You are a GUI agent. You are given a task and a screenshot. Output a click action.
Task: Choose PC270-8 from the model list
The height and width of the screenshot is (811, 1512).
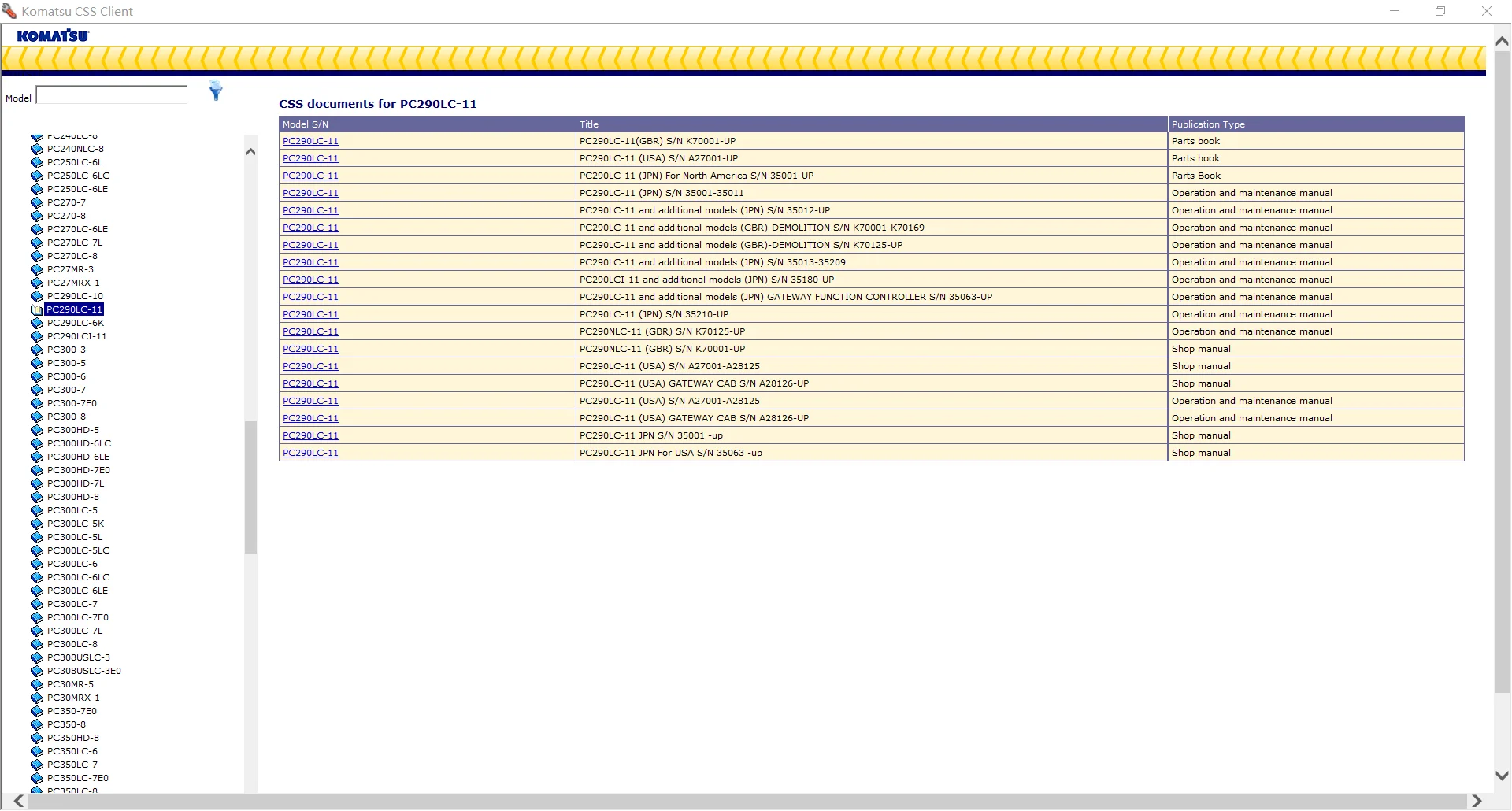pos(66,216)
